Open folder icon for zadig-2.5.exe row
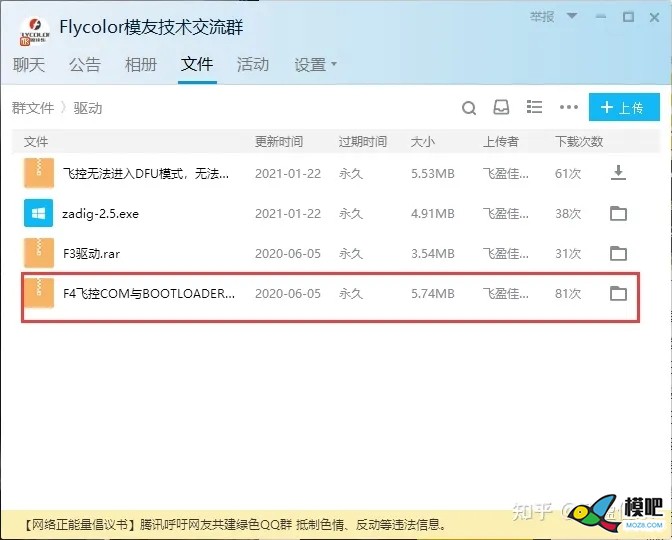 618,213
